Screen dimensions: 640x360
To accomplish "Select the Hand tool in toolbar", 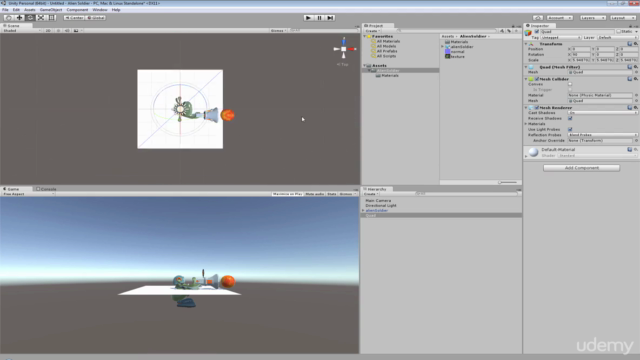I will 9,18.
